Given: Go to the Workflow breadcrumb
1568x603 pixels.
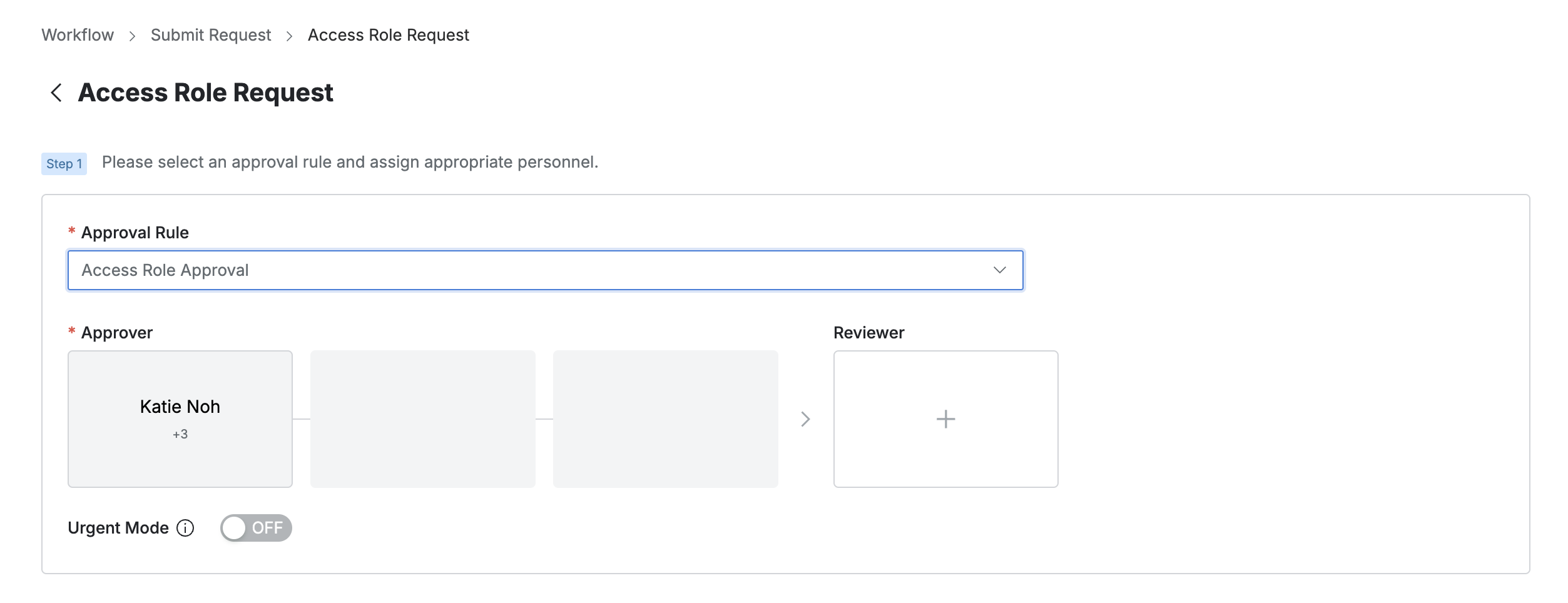Looking at the screenshot, I should pyautogui.click(x=78, y=35).
